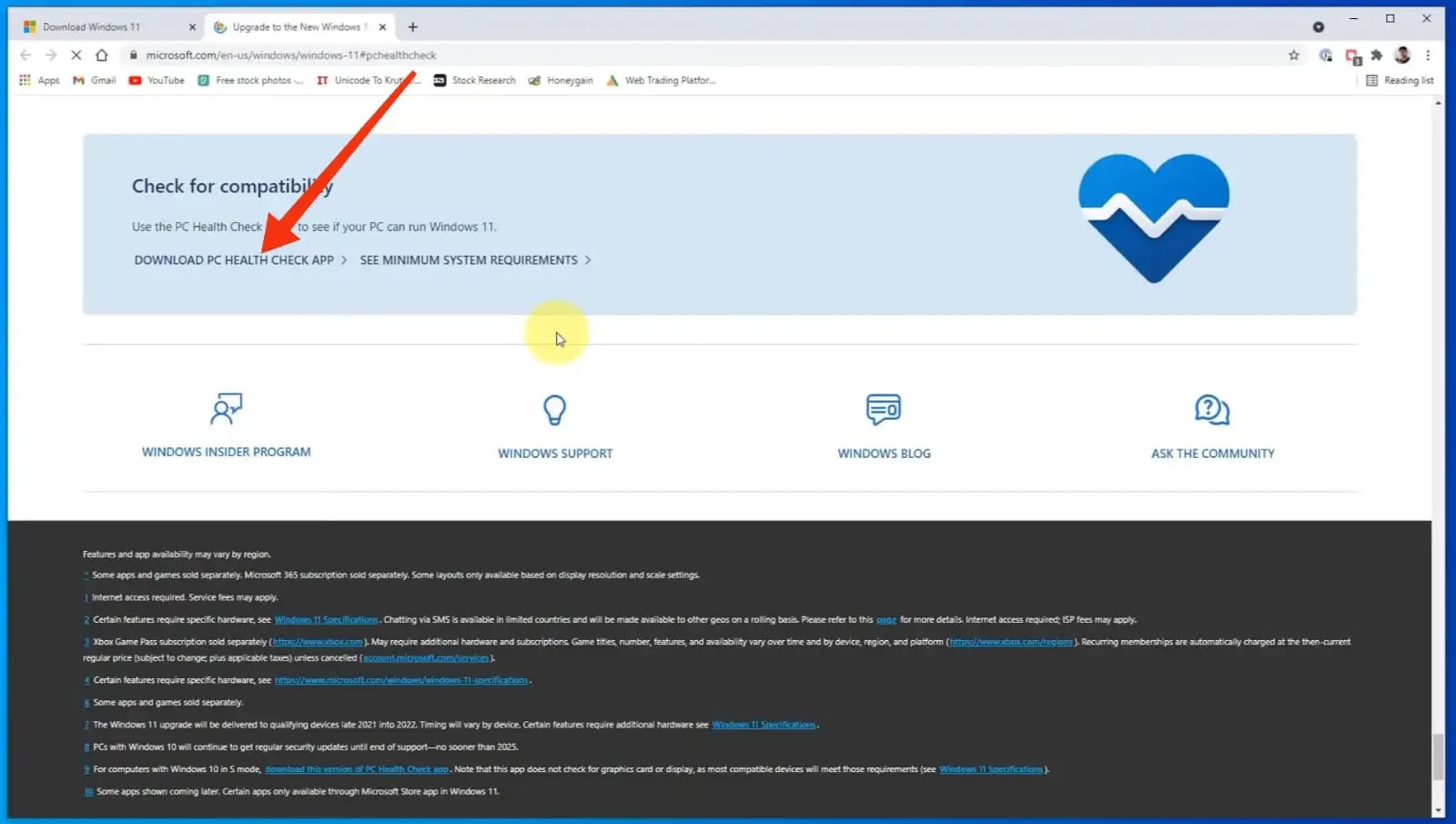Click the scrollbar up arrow
This screenshot has width=1456, height=824.
(x=1438, y=102)
